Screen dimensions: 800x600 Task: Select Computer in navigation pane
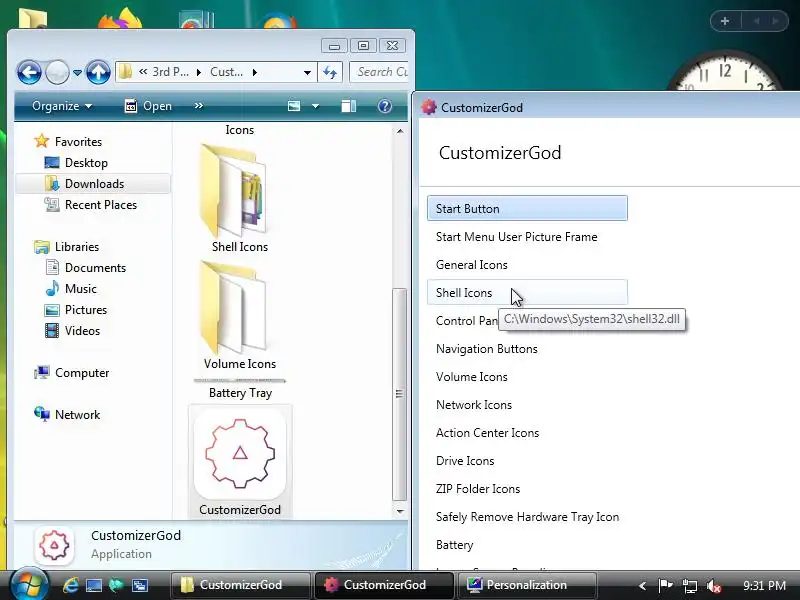pos(72,373)
